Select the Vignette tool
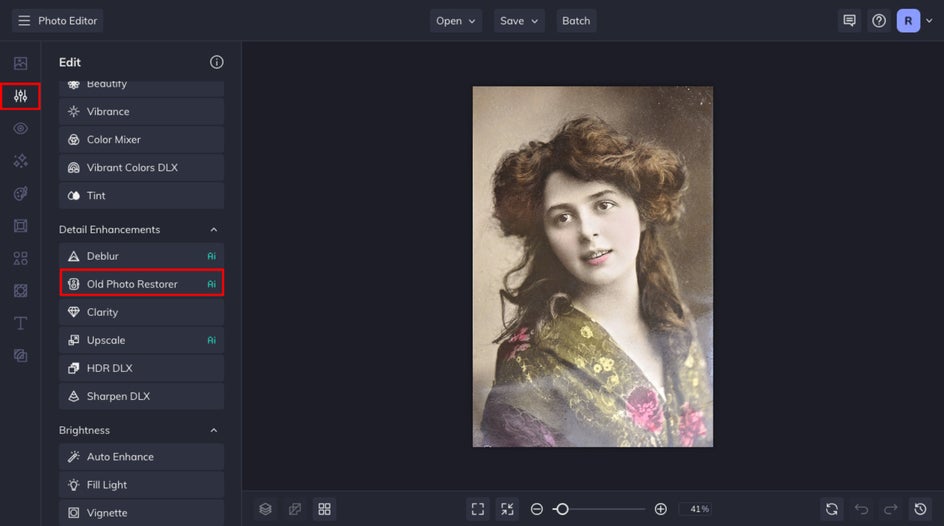Image resolution: width=944 pixels, height=526 pixels. [x=141, y=513]
